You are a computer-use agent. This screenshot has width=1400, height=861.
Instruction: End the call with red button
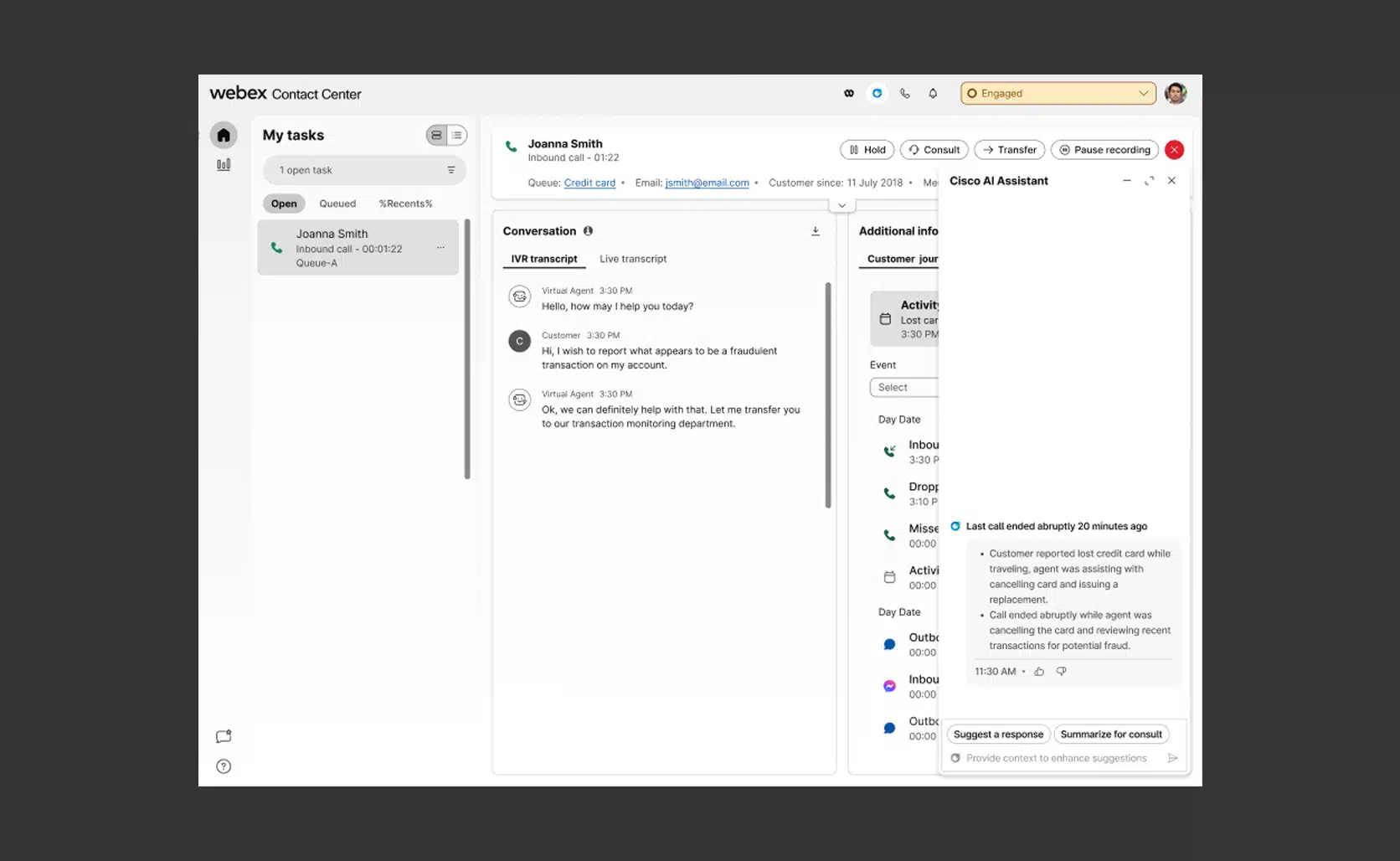pos(1175,150)
